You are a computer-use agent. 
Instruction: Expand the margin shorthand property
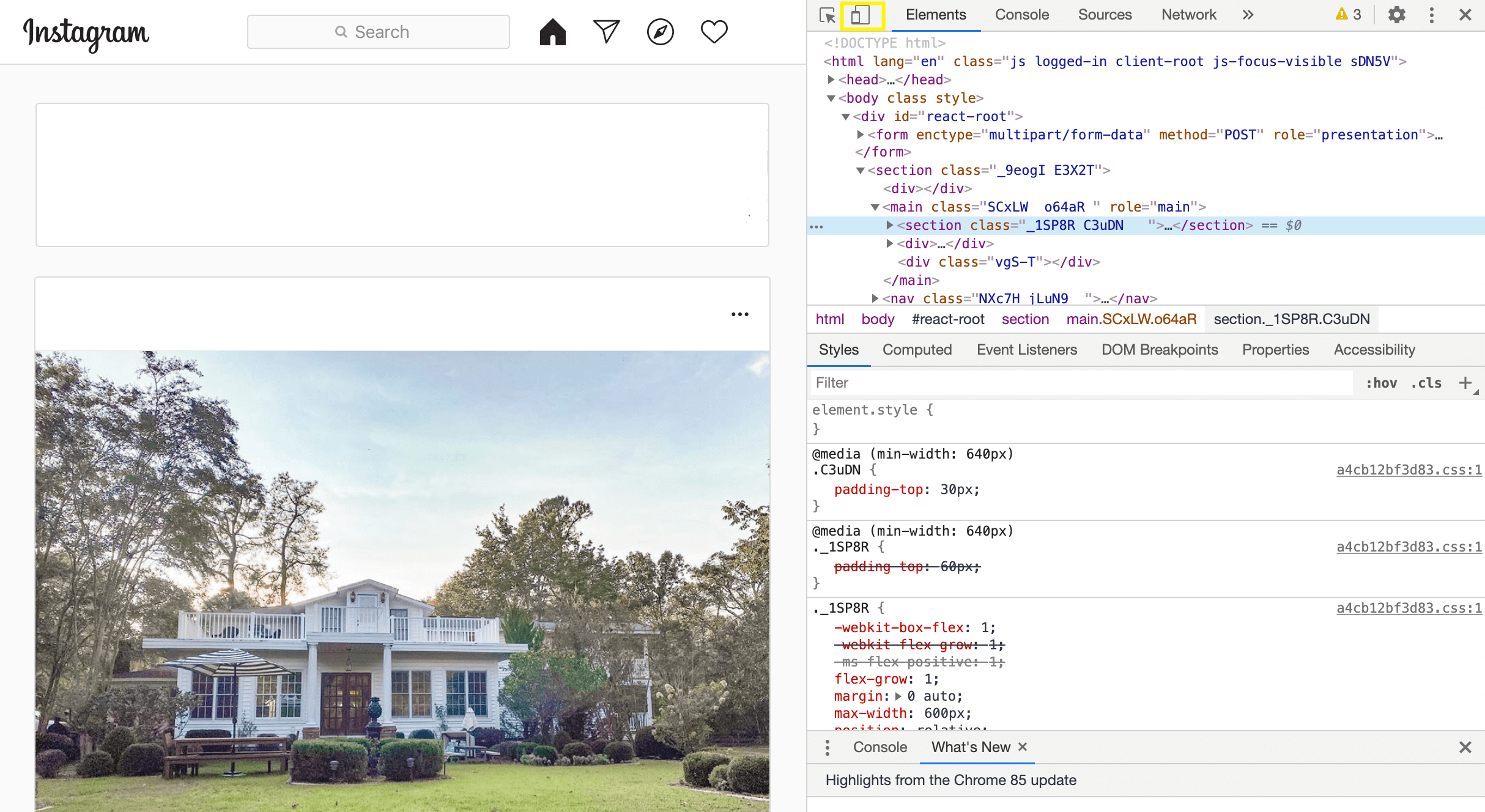tap(897, 696)
